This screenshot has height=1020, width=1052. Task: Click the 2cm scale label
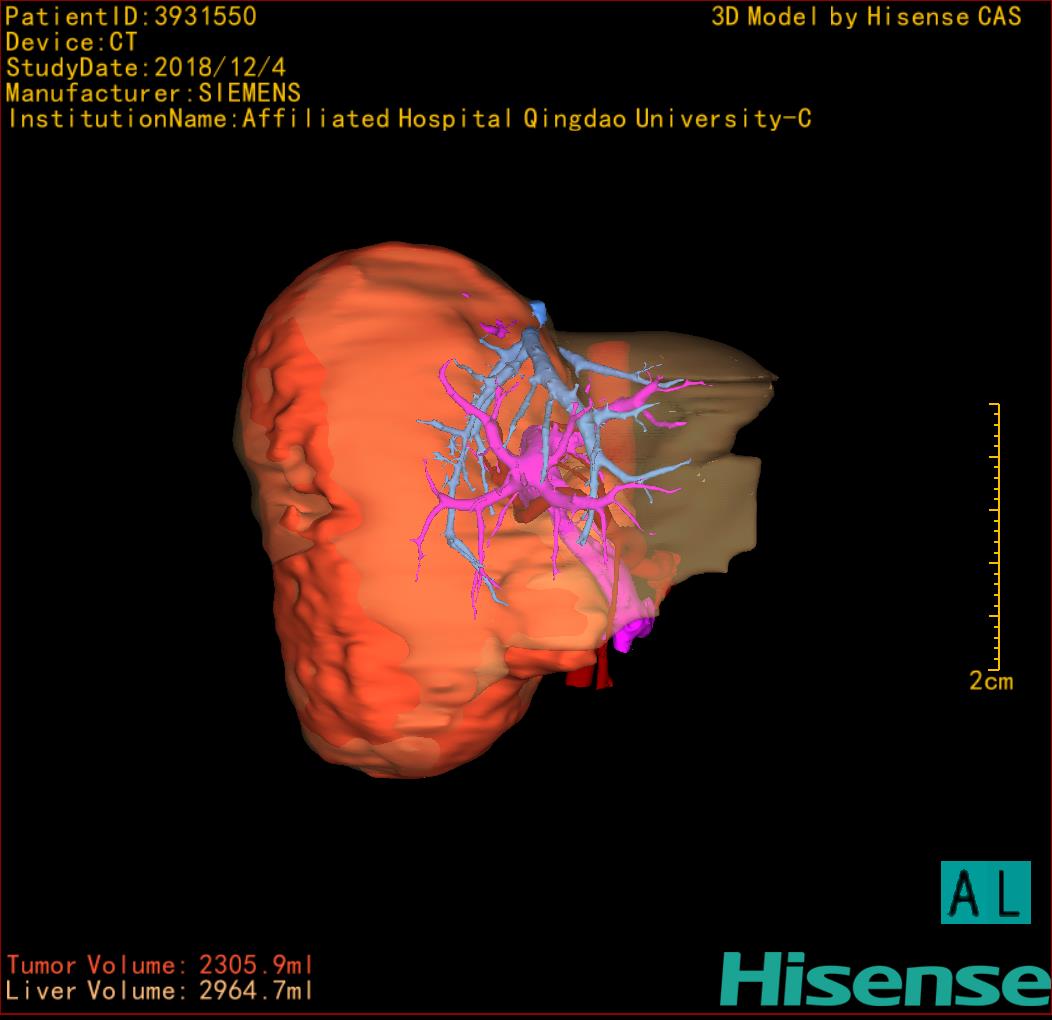tap(990, 681)
